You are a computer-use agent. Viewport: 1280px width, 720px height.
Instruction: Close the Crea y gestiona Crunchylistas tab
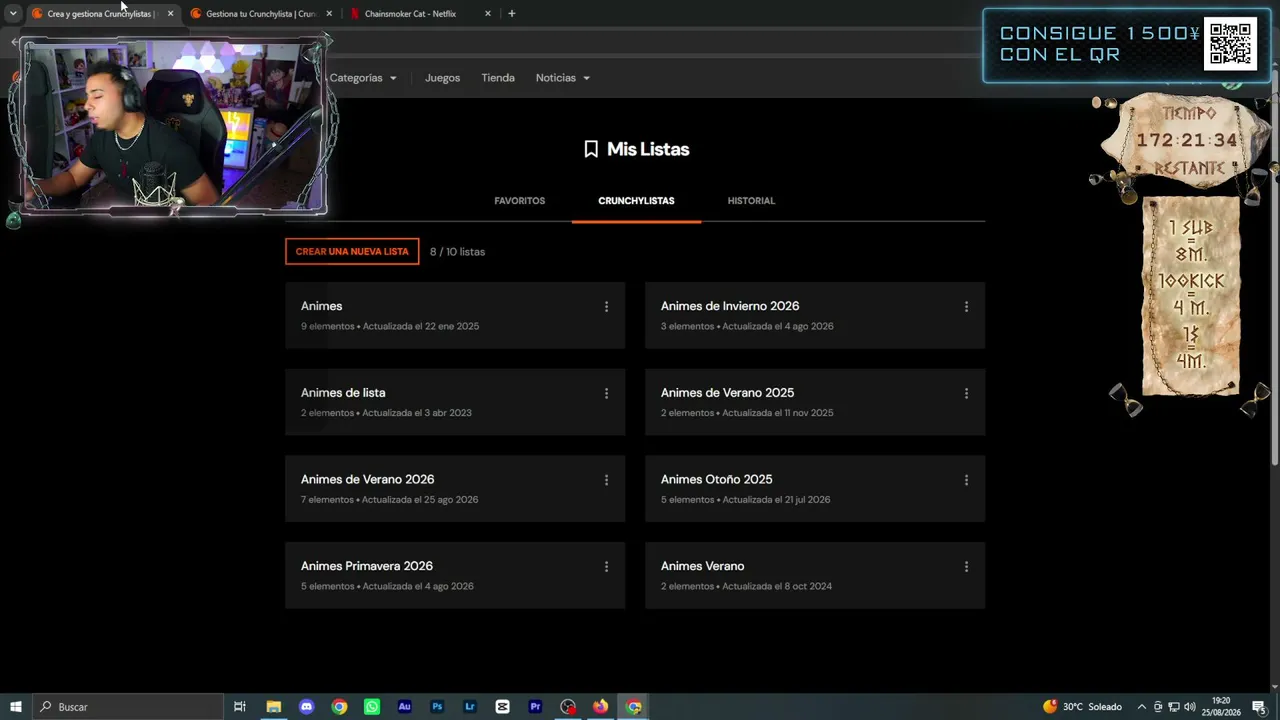170,14
